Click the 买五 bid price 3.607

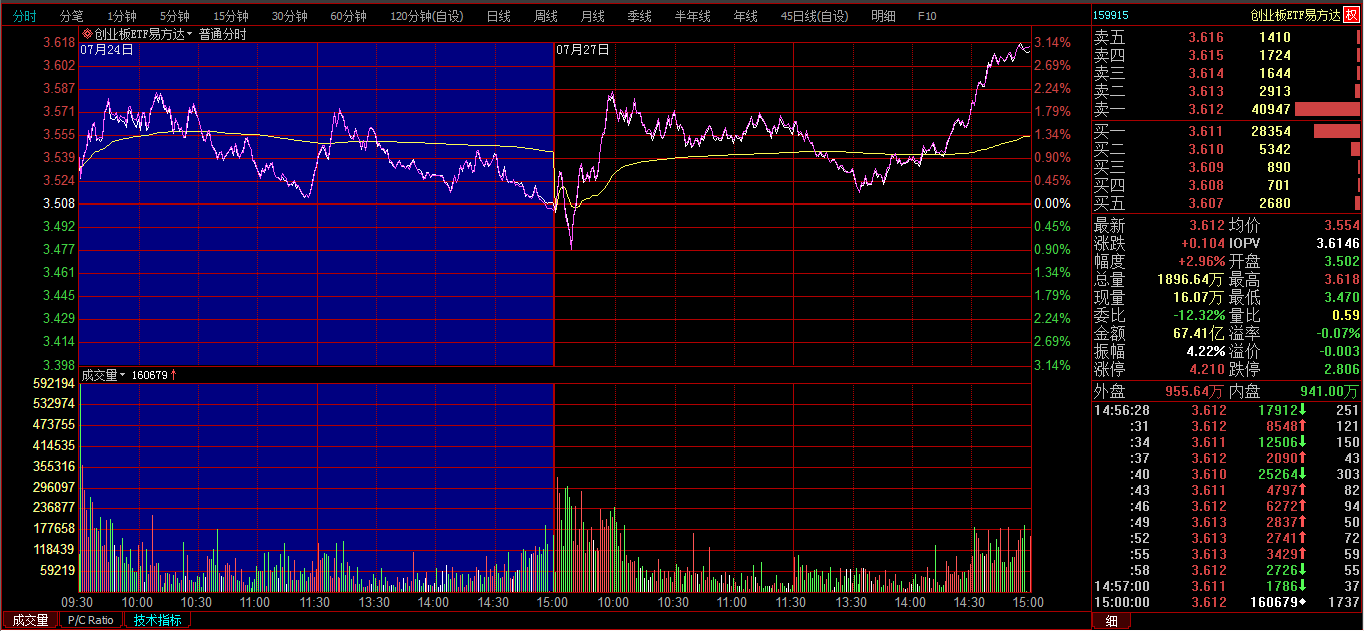coord(1205,203)
